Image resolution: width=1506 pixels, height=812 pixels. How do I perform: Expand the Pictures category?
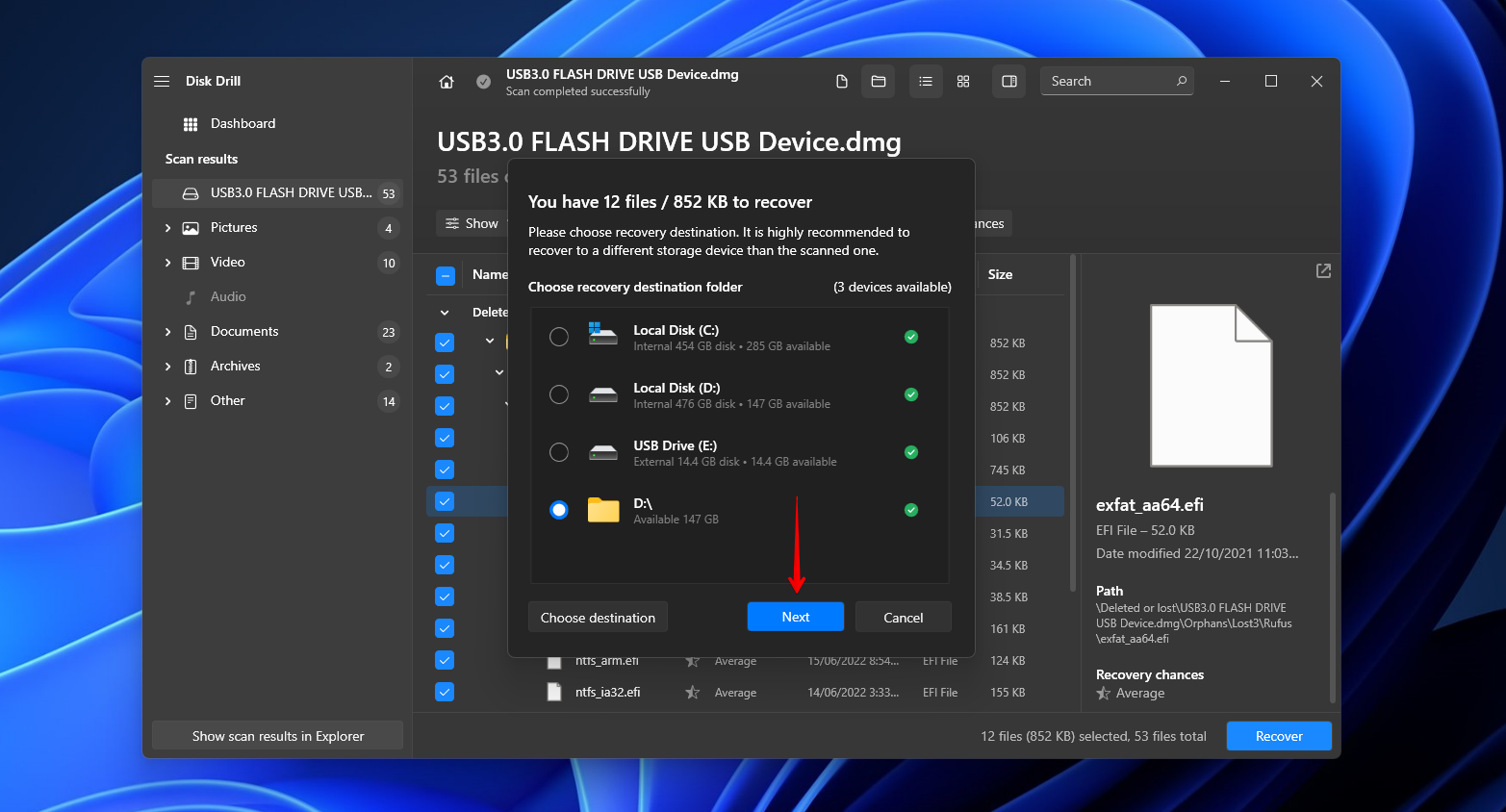coord(168,228)
